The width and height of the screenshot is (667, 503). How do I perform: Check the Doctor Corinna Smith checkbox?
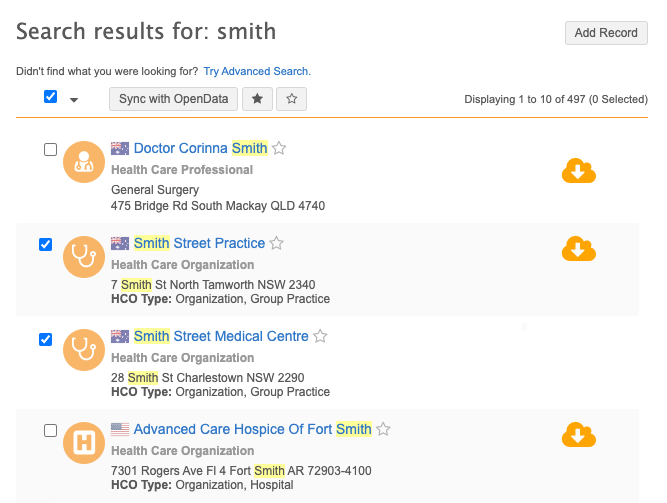[x=51, y=149]
